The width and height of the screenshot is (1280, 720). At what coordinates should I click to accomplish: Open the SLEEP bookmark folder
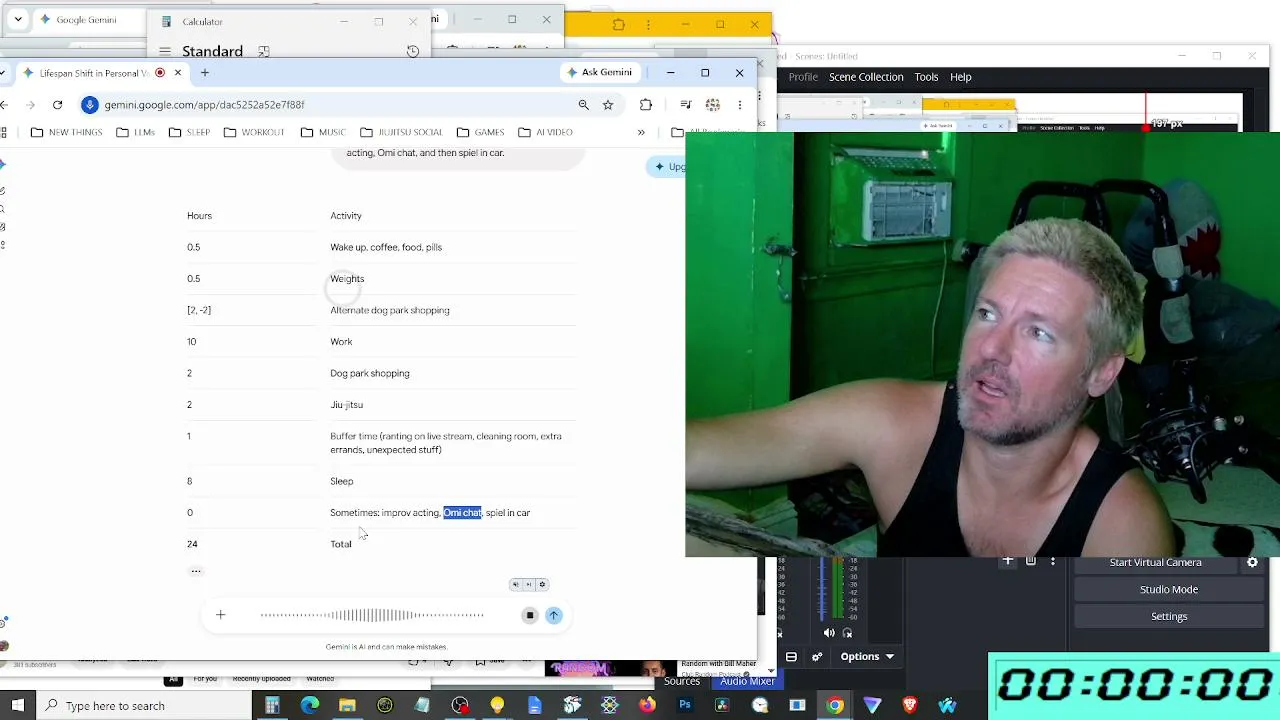click(189, 132)
